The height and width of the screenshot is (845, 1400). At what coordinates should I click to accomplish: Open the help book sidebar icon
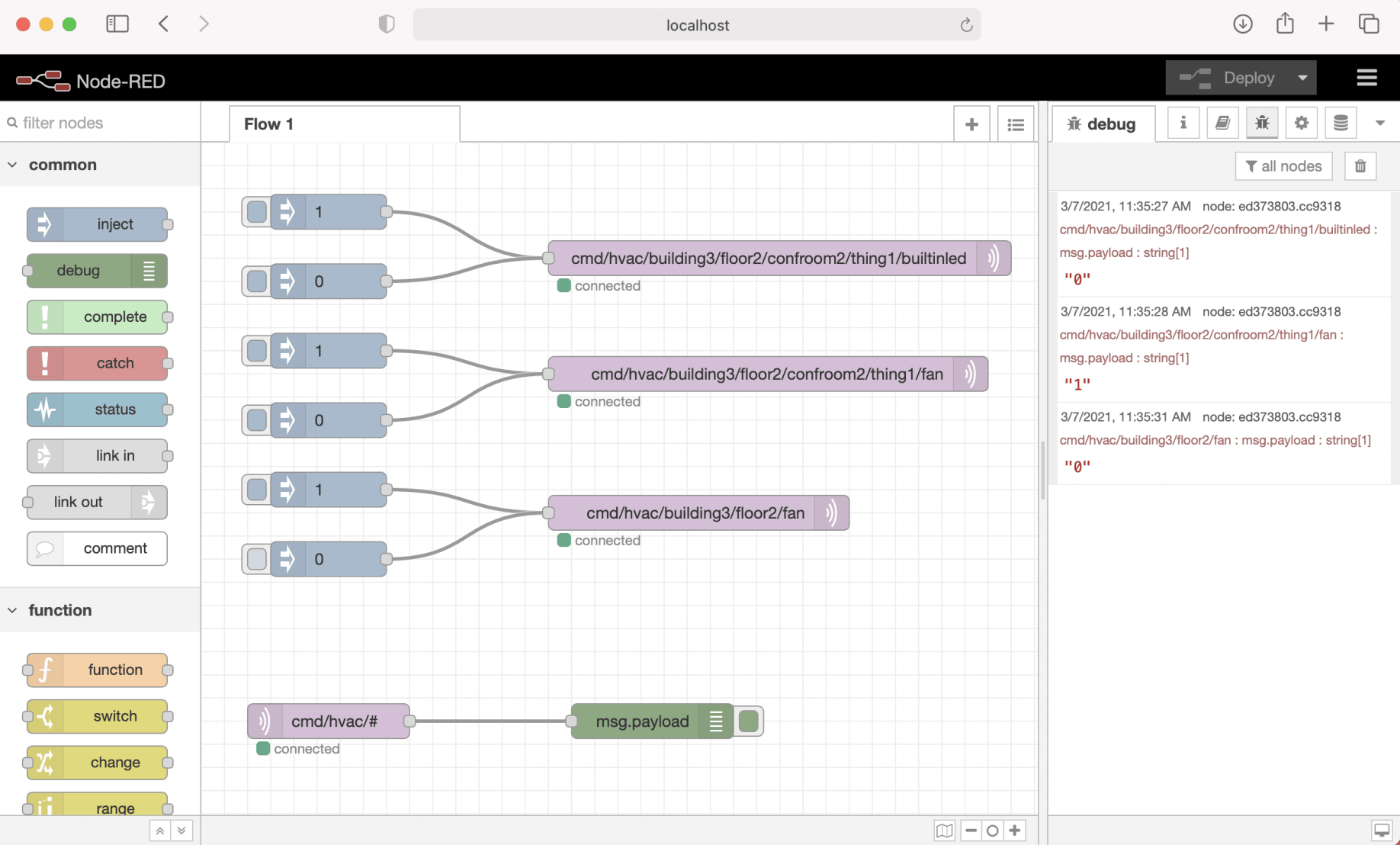[x=1222, y=124]
